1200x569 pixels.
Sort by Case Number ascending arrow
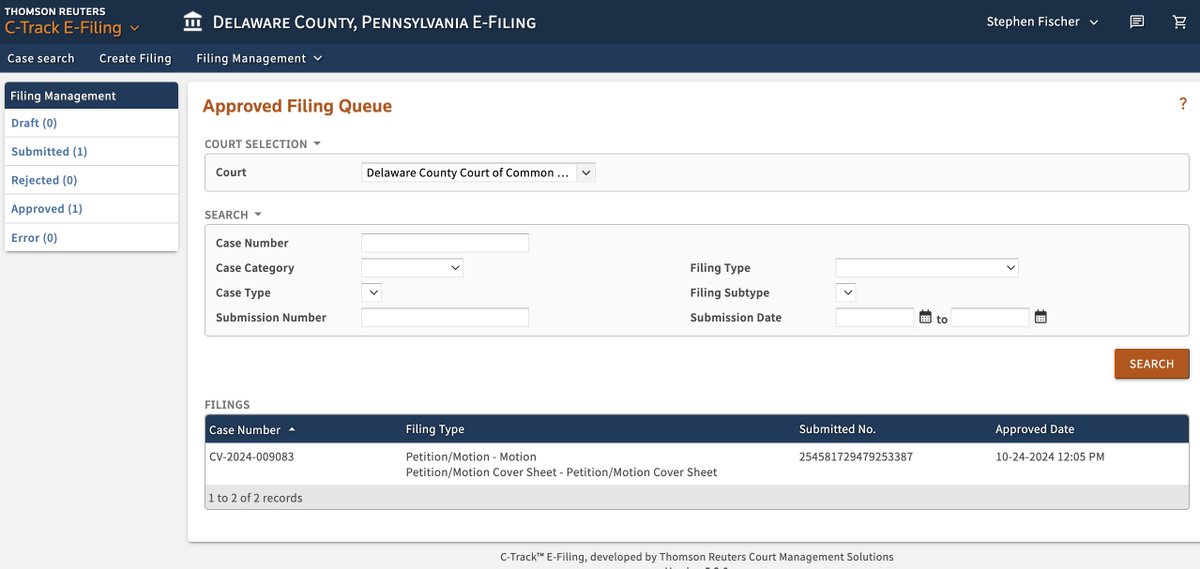[x=292, y=429]
